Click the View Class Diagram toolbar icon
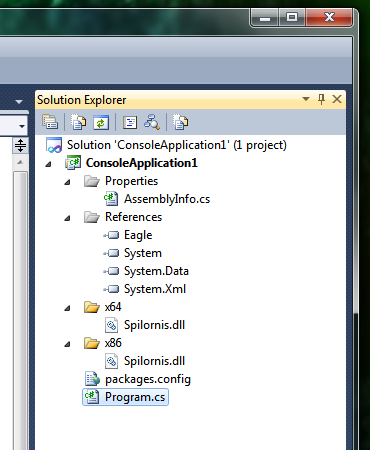The height and width of the screenshot is (450, 370). point(152,122)
